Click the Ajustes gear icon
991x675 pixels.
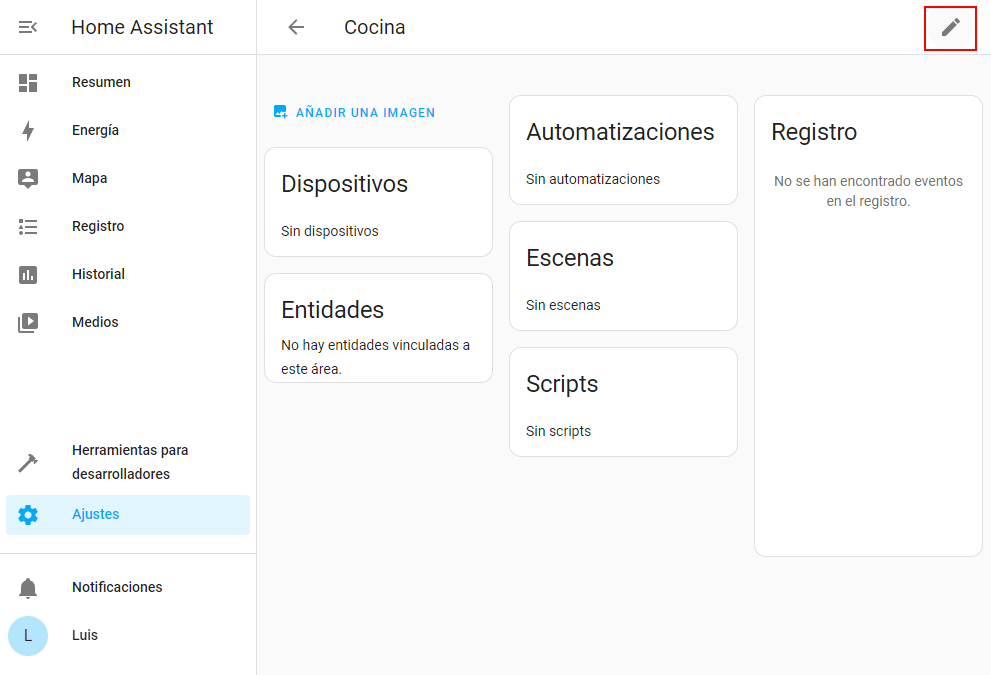[28, 515]
